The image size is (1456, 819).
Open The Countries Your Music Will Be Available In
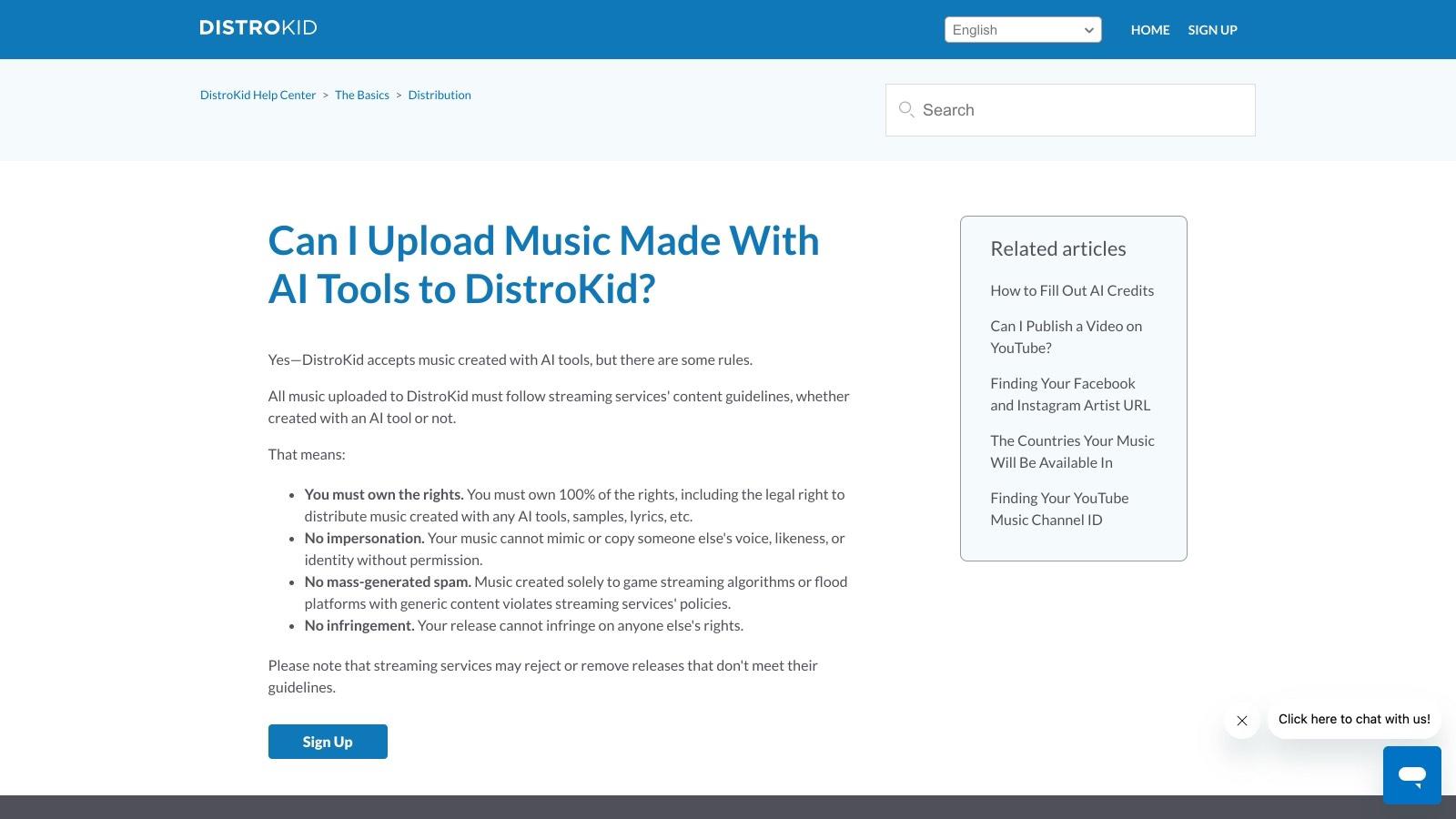pyautogui.click(x=1072, y=451)
